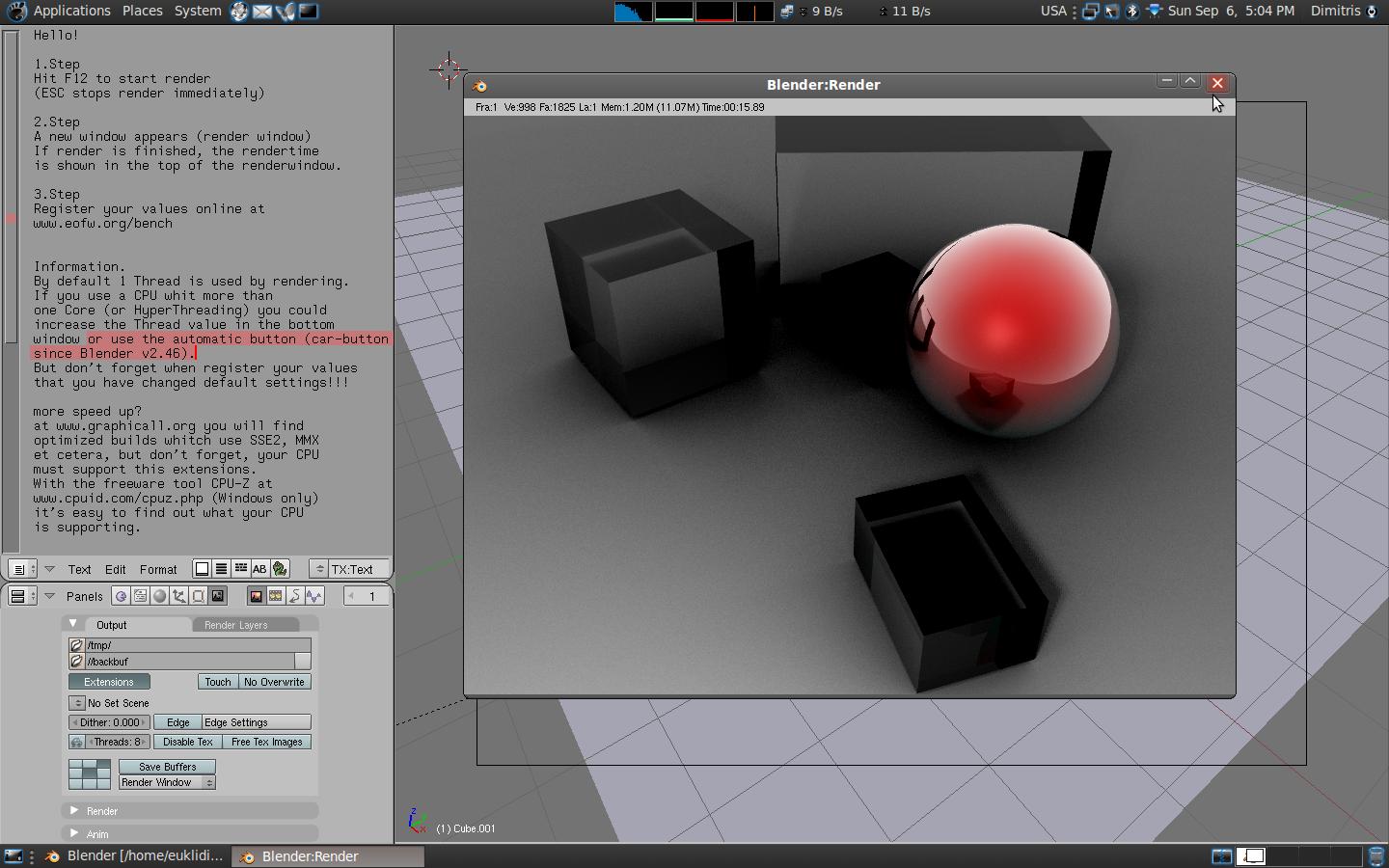1389x868 pixels.
Task: Open the Panels menu
Action: [x=85, y=596]
